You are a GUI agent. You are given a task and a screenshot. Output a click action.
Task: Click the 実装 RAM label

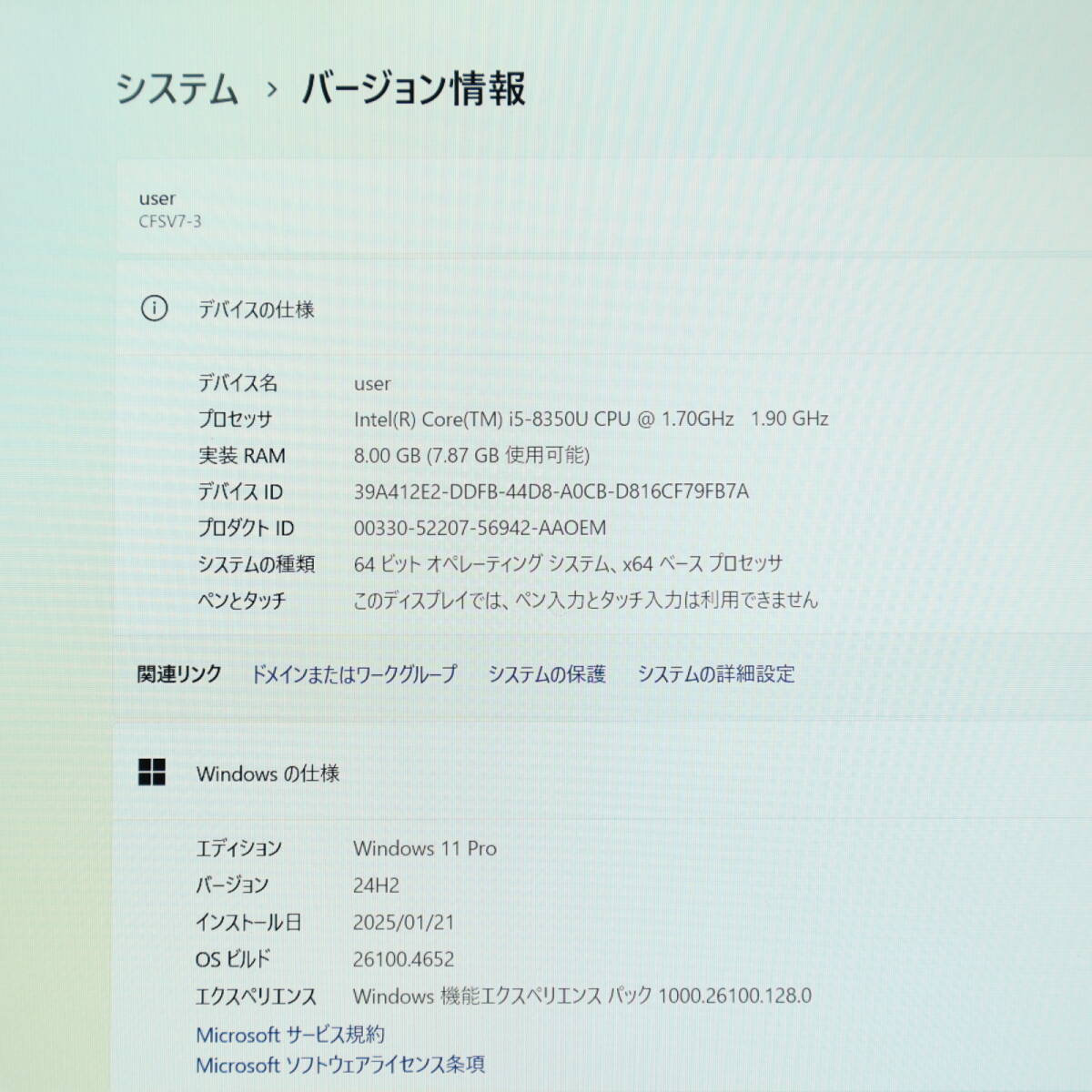click(241, 455)
